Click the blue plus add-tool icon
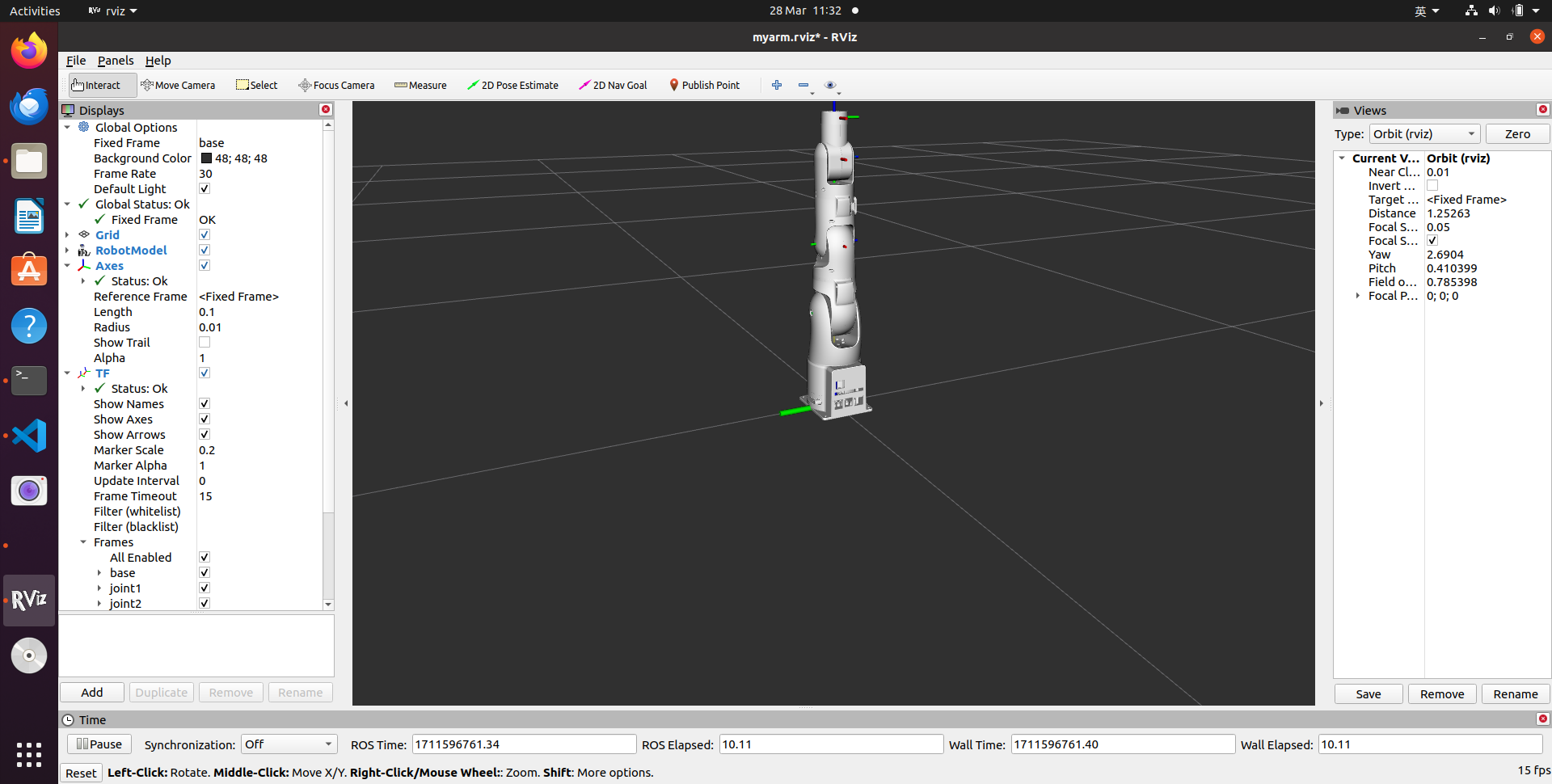 click(x=777, y=85)
